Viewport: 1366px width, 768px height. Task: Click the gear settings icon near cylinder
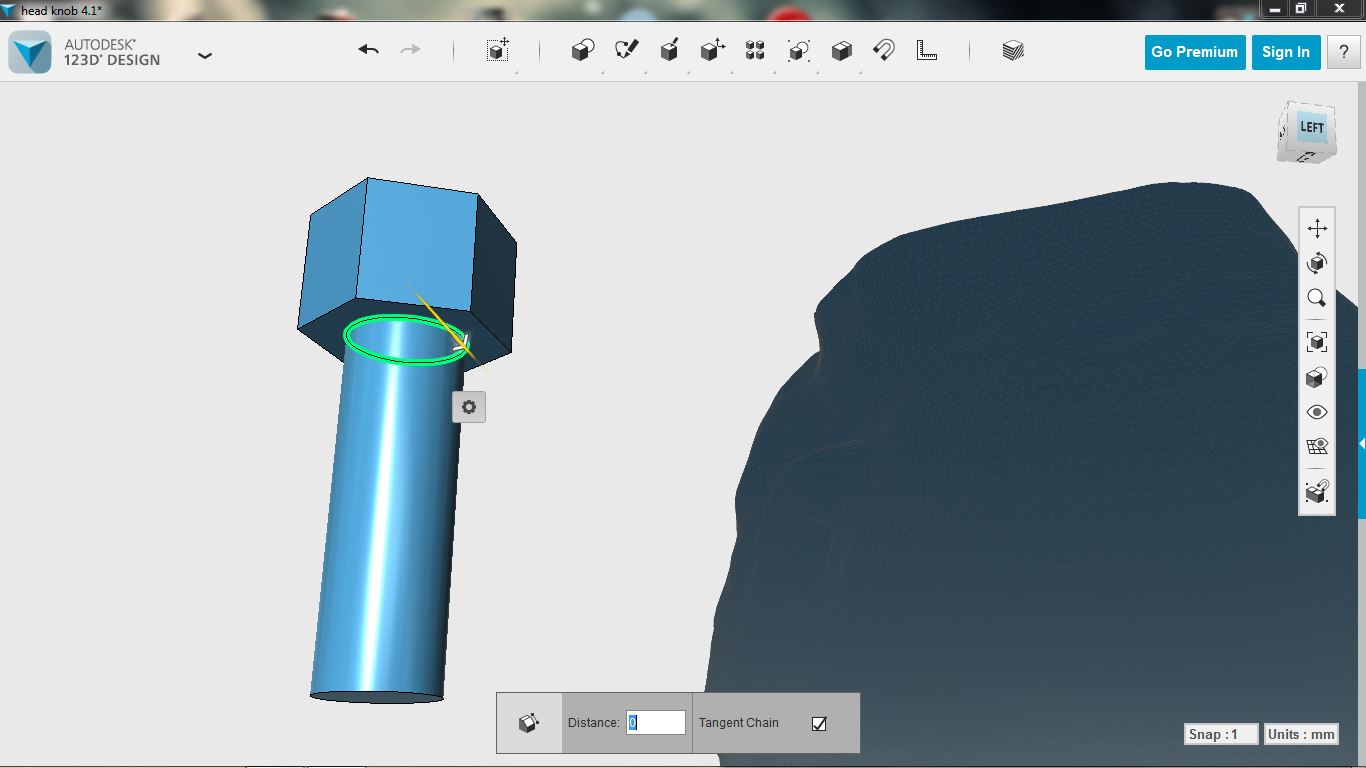tap(469, 407)
